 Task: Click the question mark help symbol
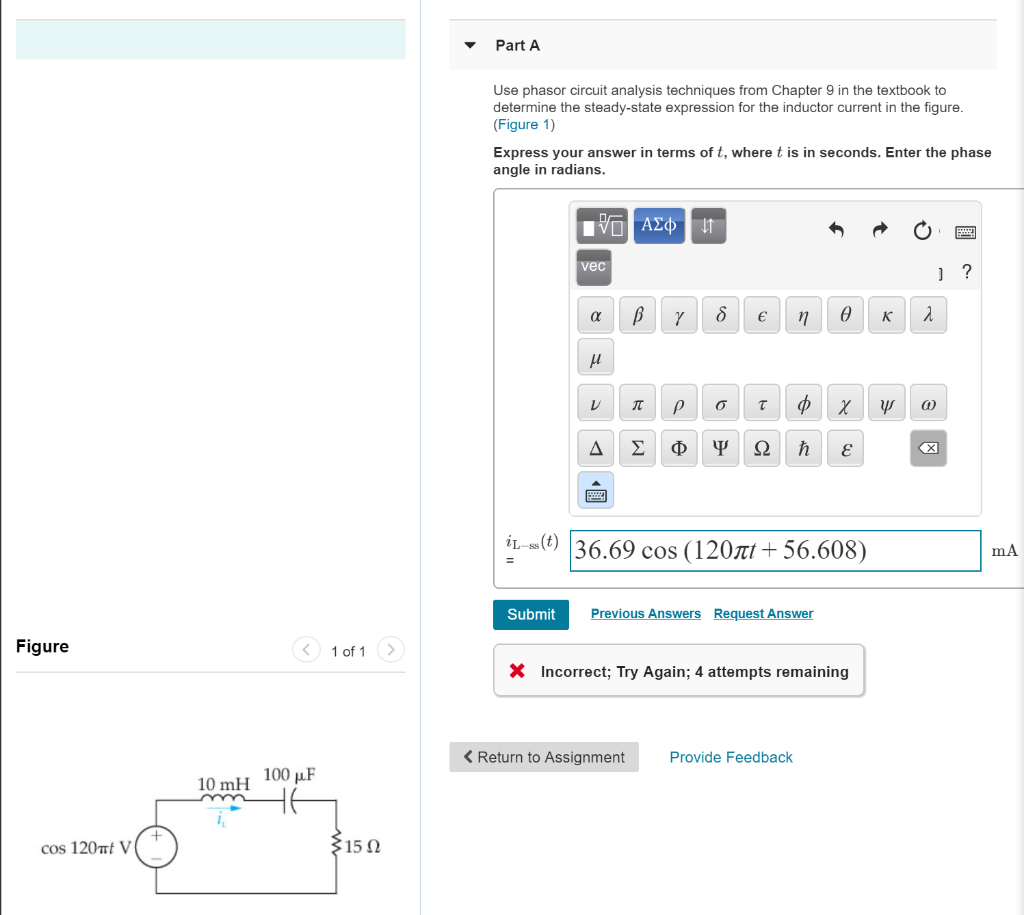[x=965, y=271]
